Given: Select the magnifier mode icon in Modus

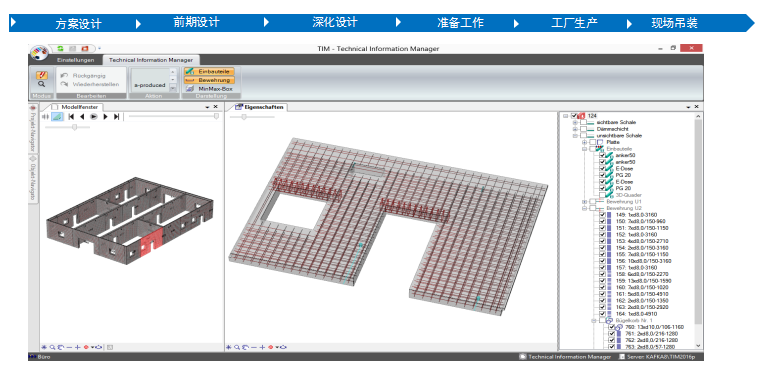Looking at the screenshot, I should (42, 84).
